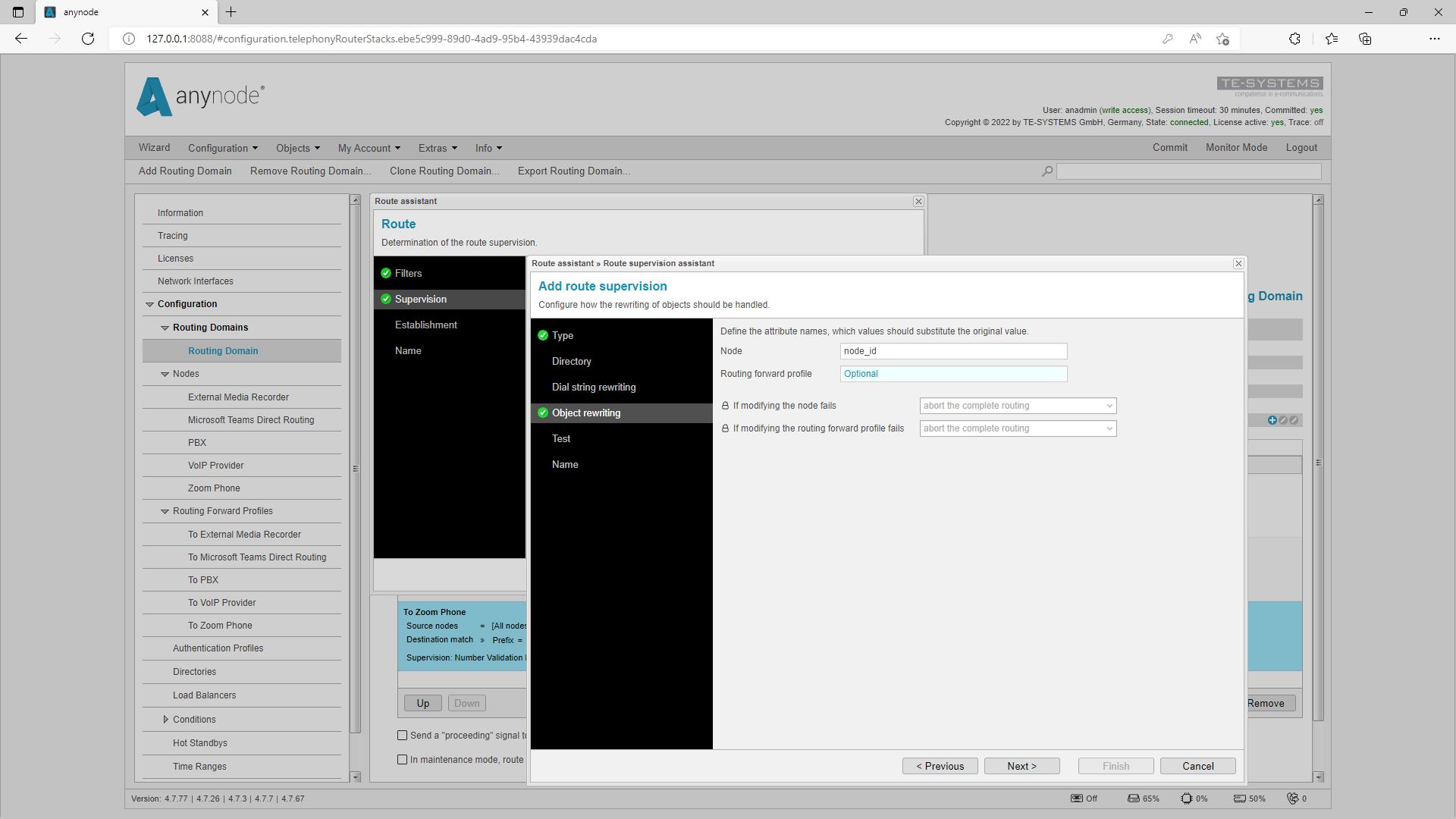This screenshot has height=819, width=1456.
Task: Click the Cancel button
Action: point(1198,767)
